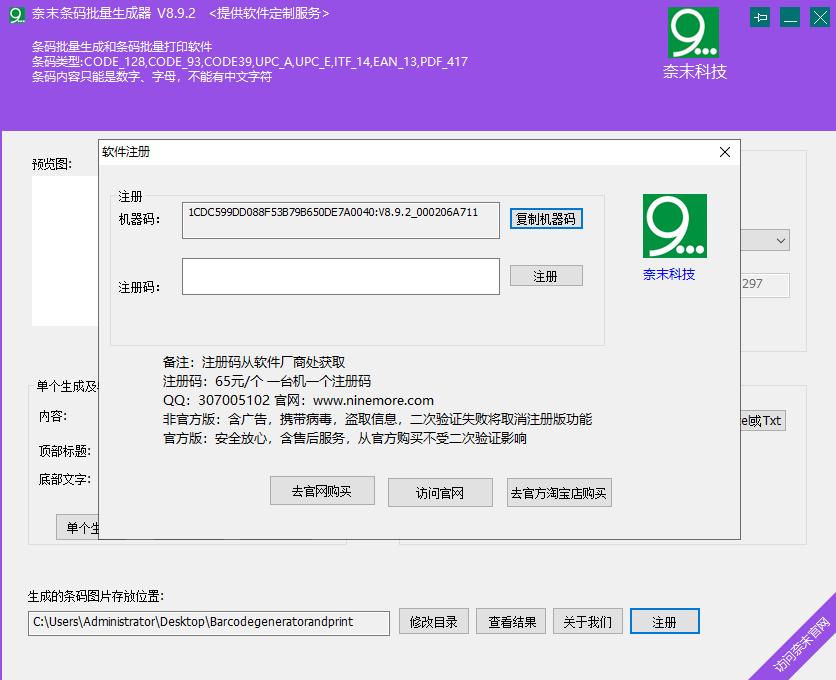Click the large Ninemore logo in the purple header

pyautogui.click(x=693, y=32)
